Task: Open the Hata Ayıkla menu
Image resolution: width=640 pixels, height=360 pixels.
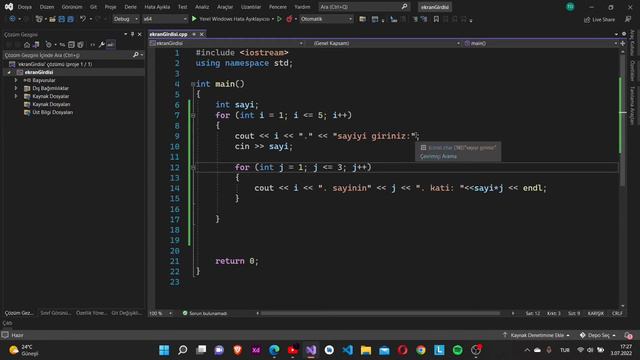Action: pos(157,7)
